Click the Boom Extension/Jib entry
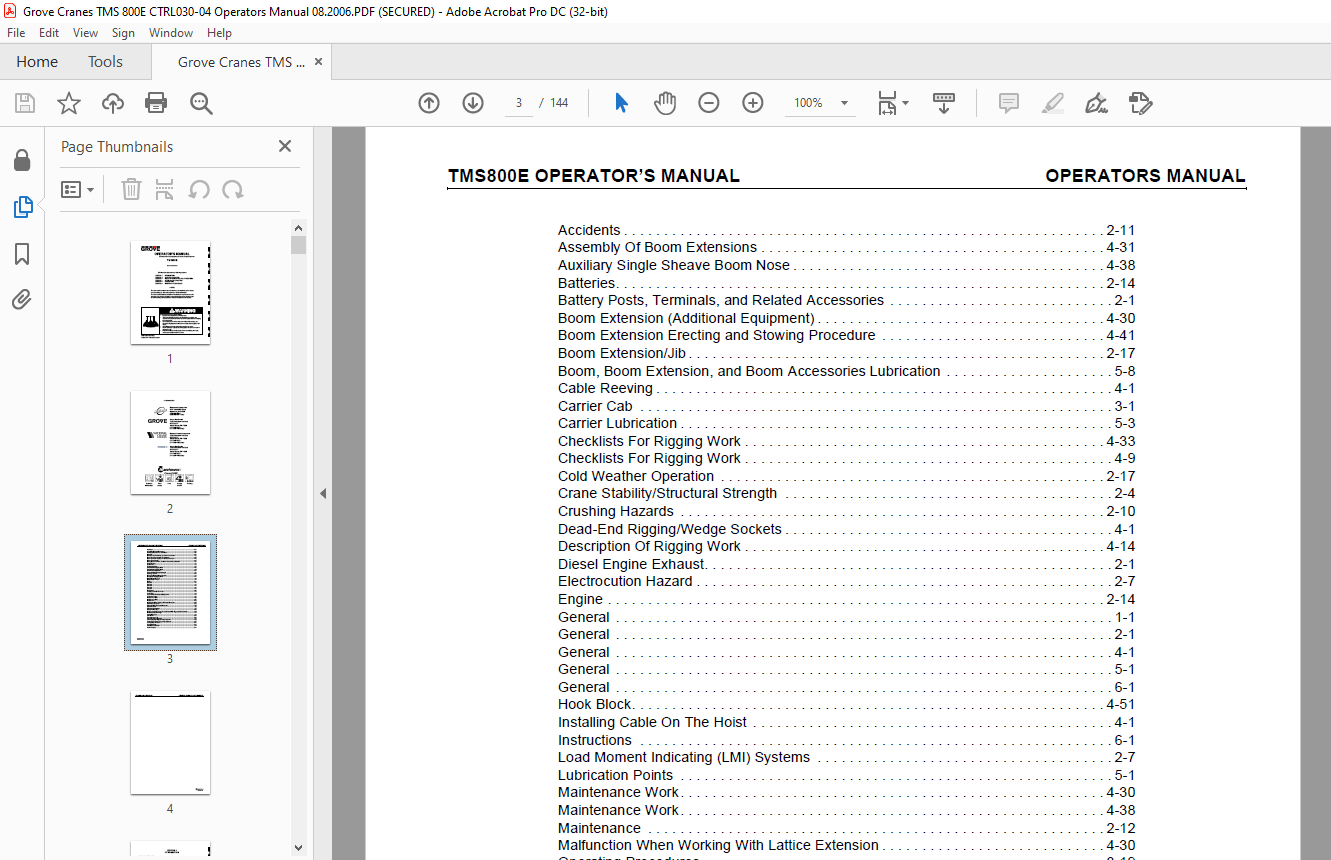The height and width of the screenshot is (860, 1331). tap(846, 353)
